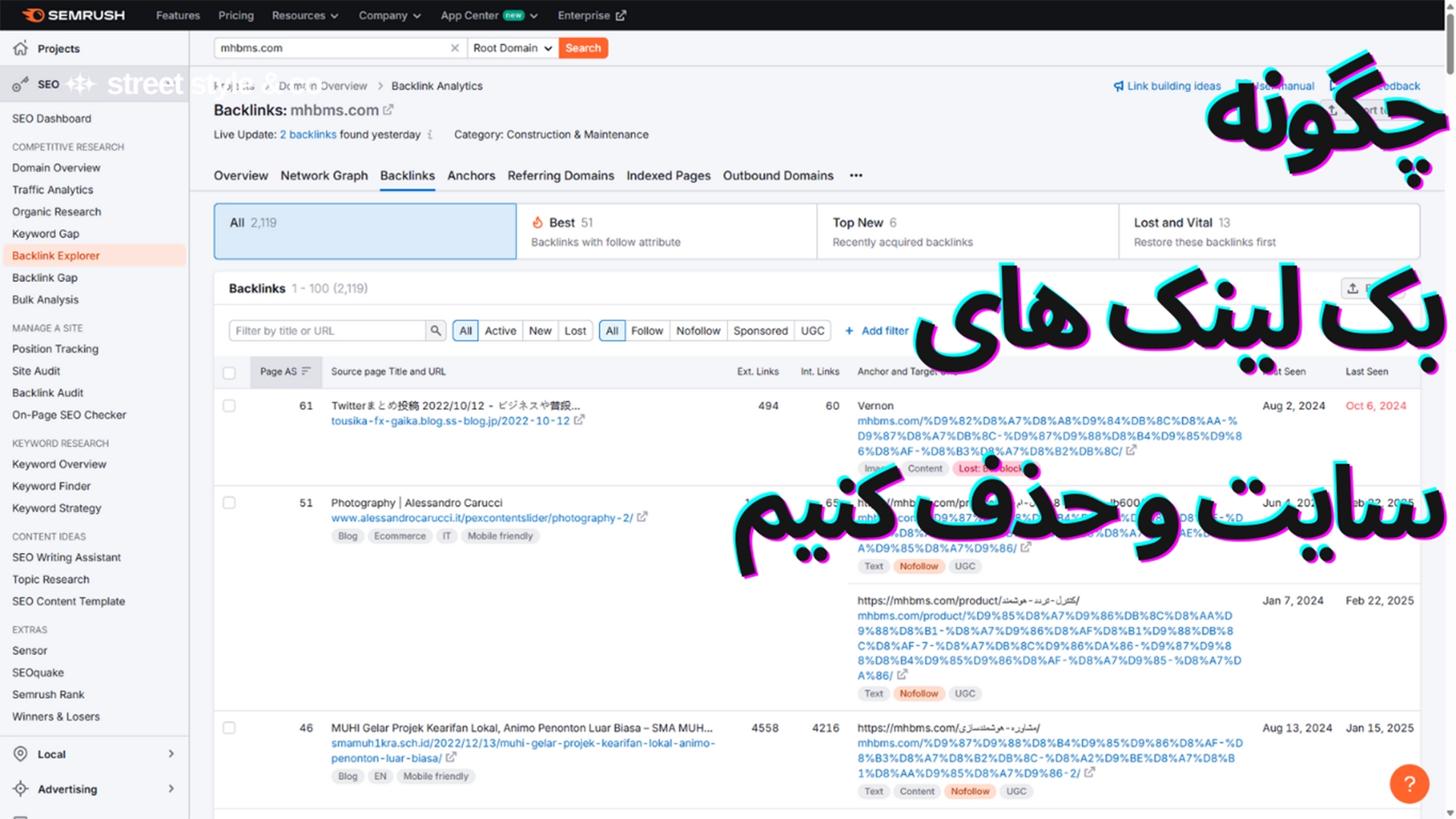Image resolution: width=1456 pixels, height=819 pixels.
Task: Select the Sponsored link-type filter
Action: 761,331
